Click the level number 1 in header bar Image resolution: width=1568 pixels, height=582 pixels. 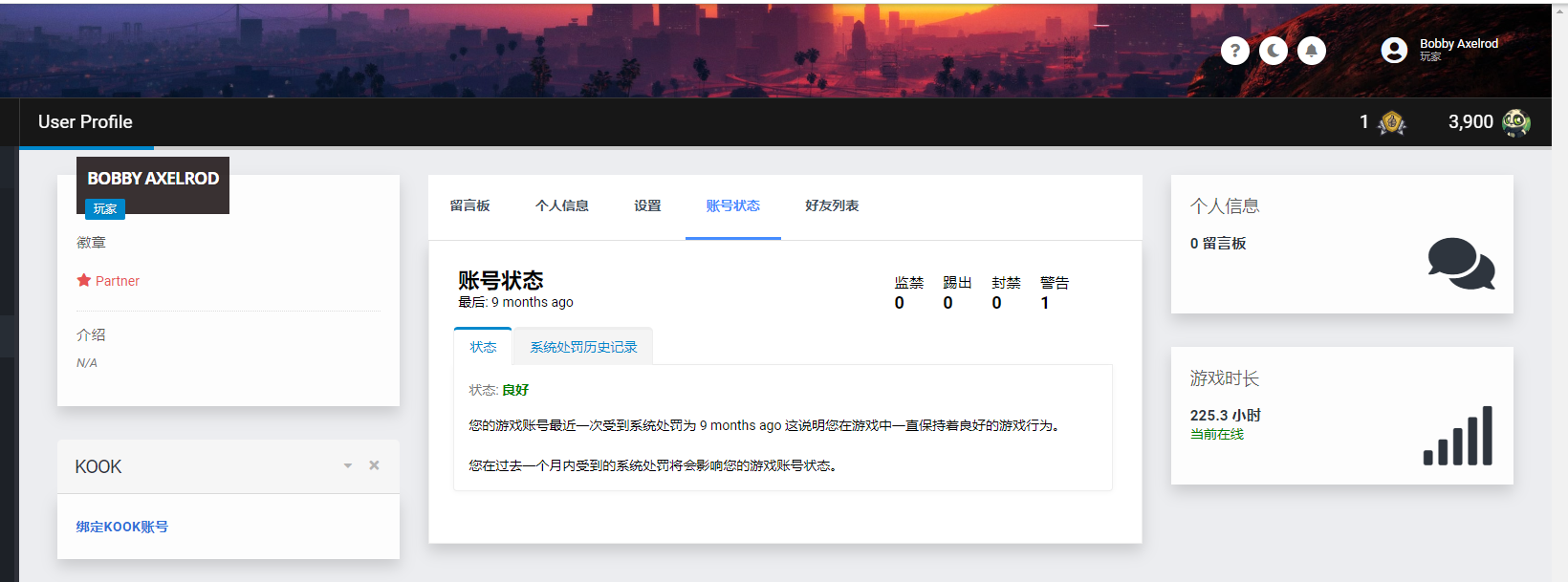coord(1364,122)
